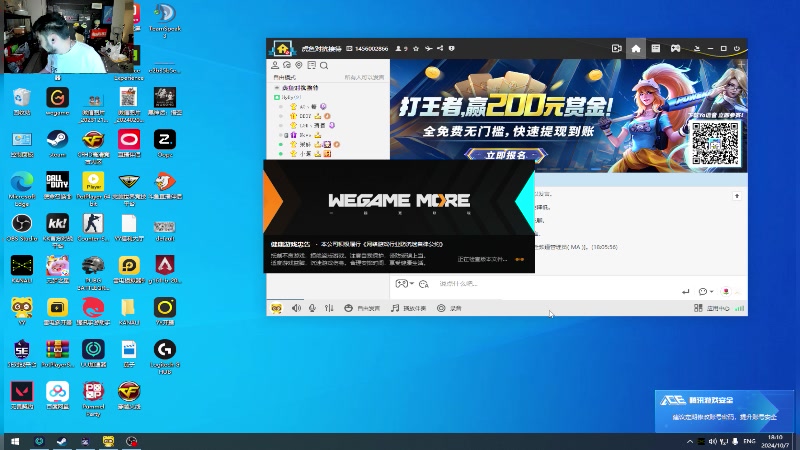Click the register now button on banner
This screenshot has height=450, width=800.
pyautogui.click(x=506, y=155)
